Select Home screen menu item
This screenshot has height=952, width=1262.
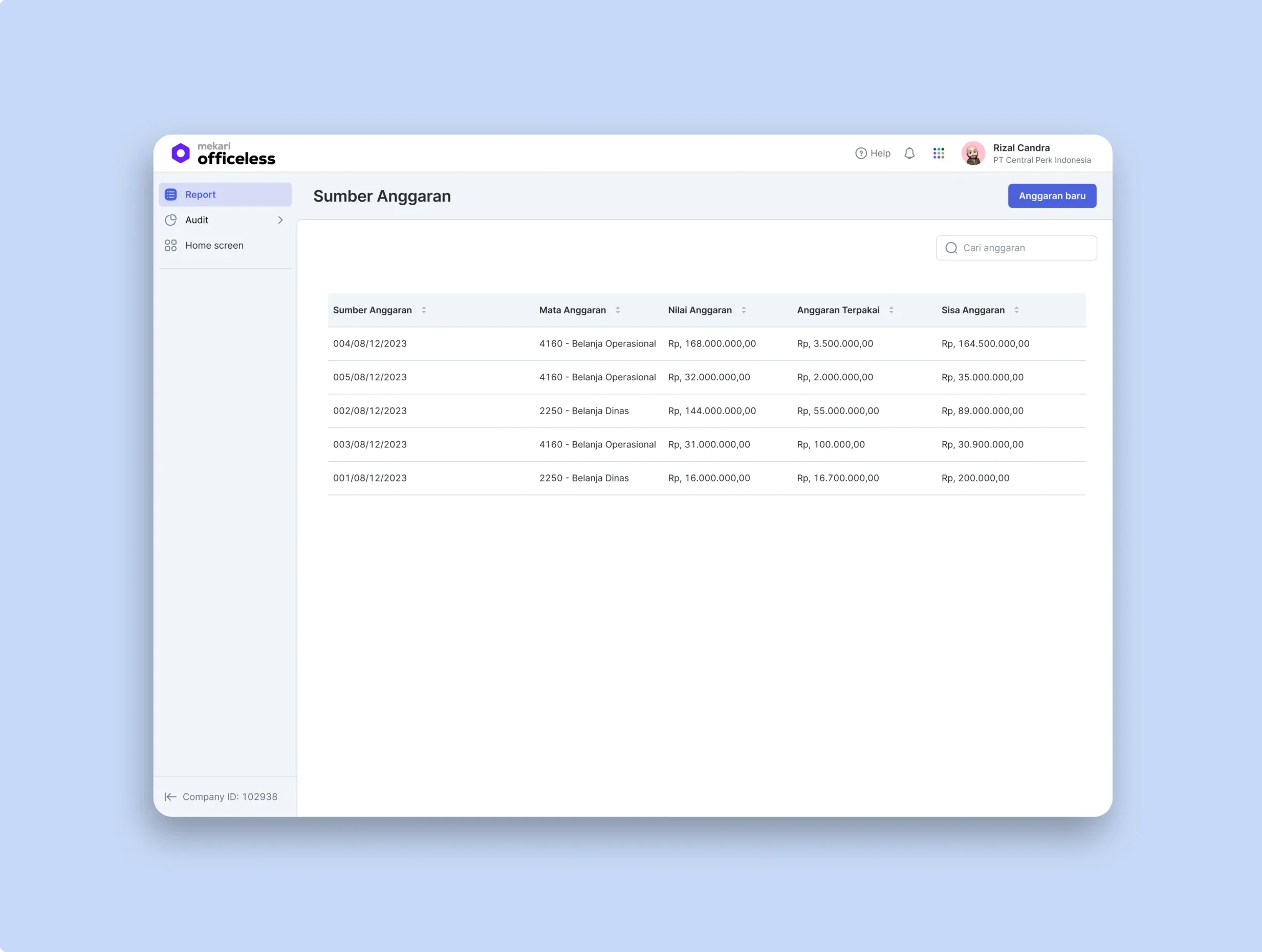(x=214, y=245)
